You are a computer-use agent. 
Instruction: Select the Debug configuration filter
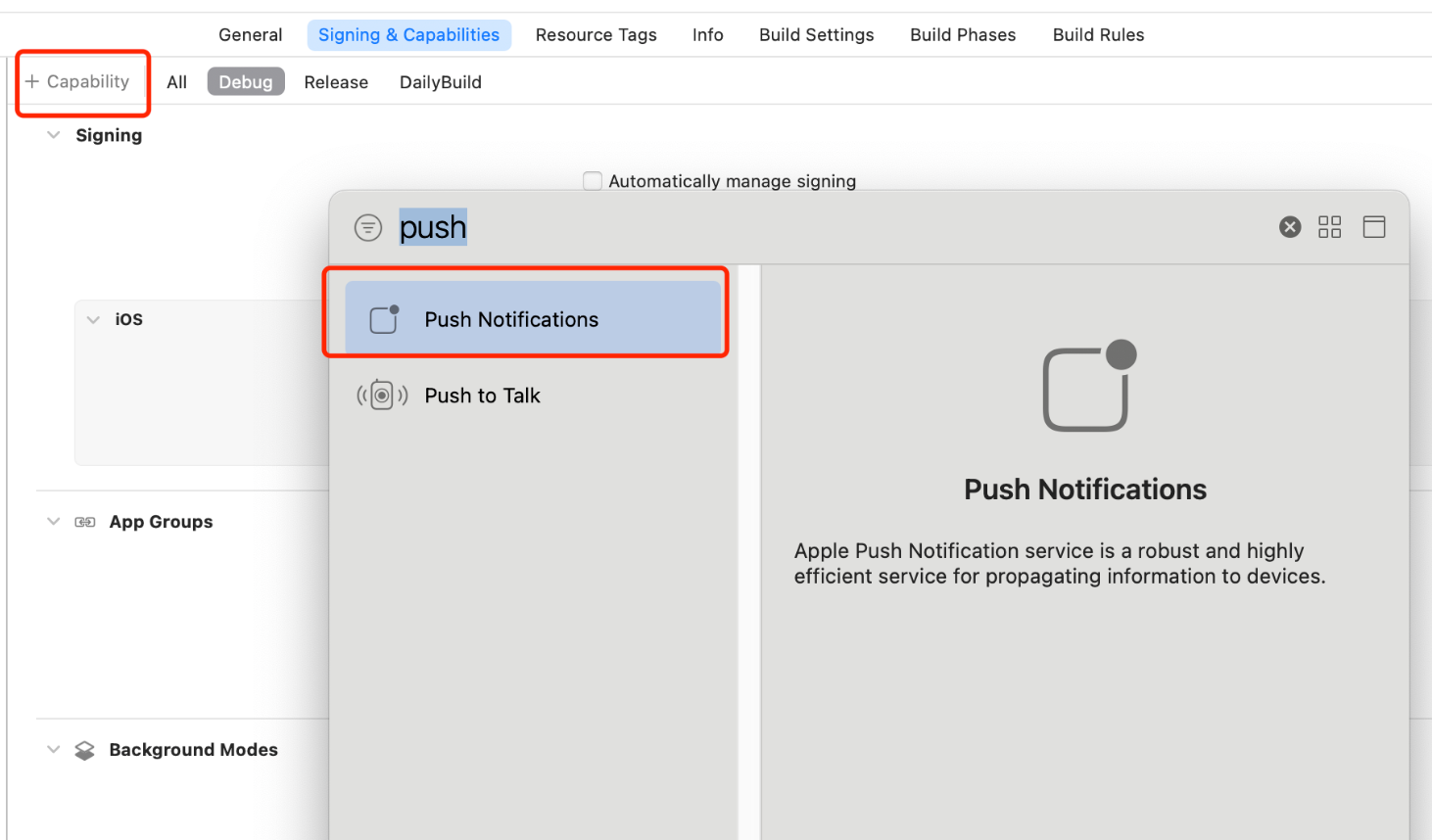pos(246,82)
